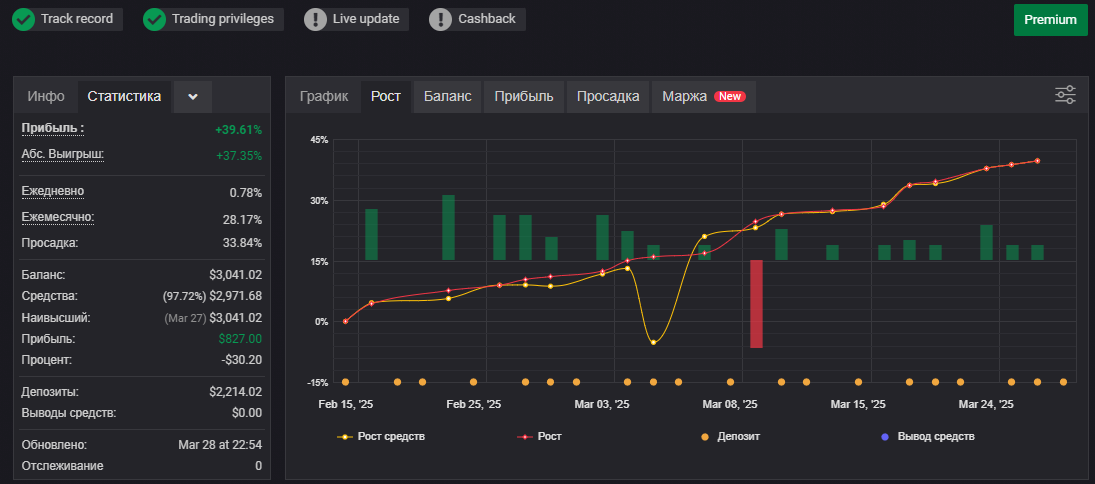Open the Просадка chart tab
The width and height of the screenshot is (1095, 484).
(608, 96)
